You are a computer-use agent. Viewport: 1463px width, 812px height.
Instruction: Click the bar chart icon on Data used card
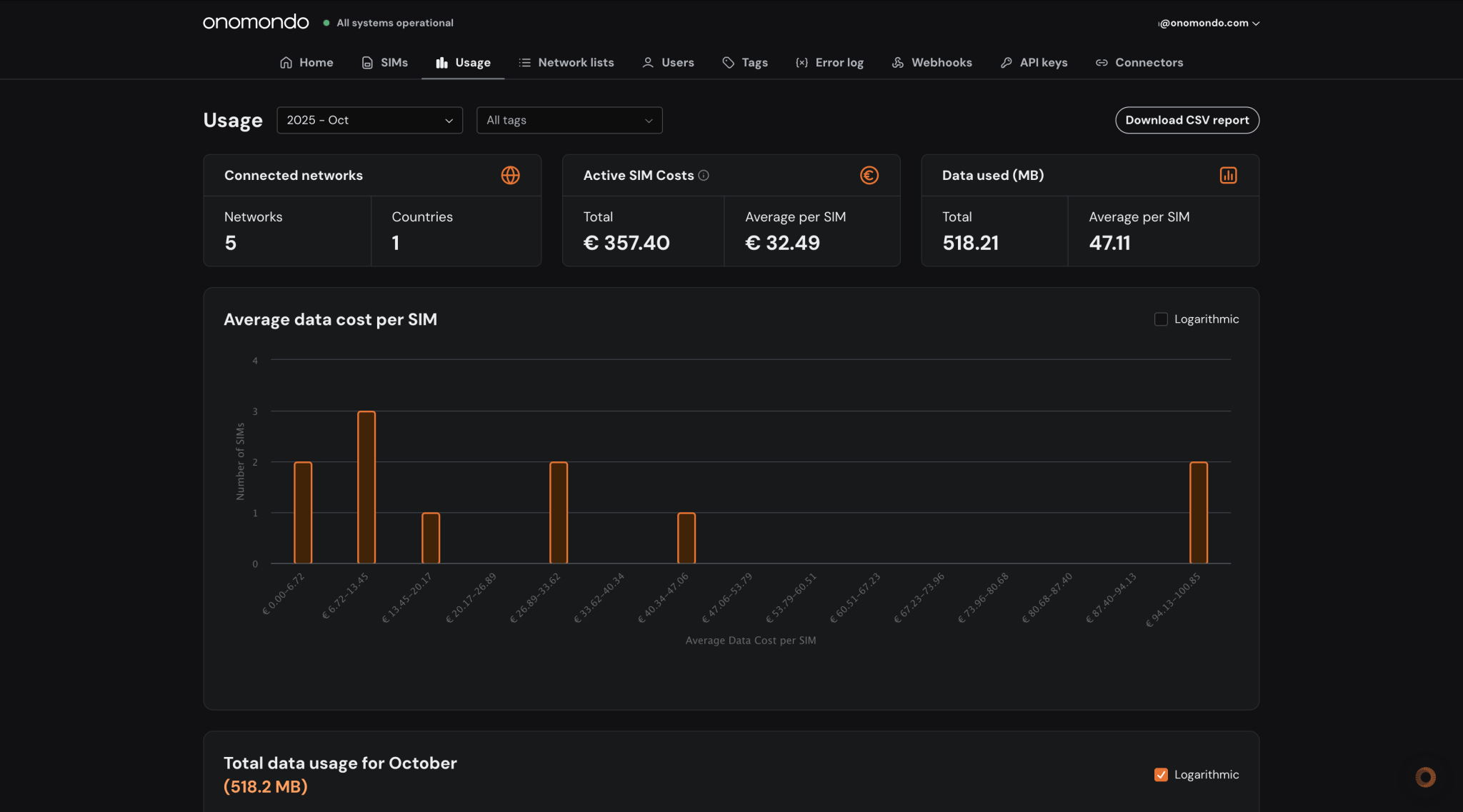1227,175
